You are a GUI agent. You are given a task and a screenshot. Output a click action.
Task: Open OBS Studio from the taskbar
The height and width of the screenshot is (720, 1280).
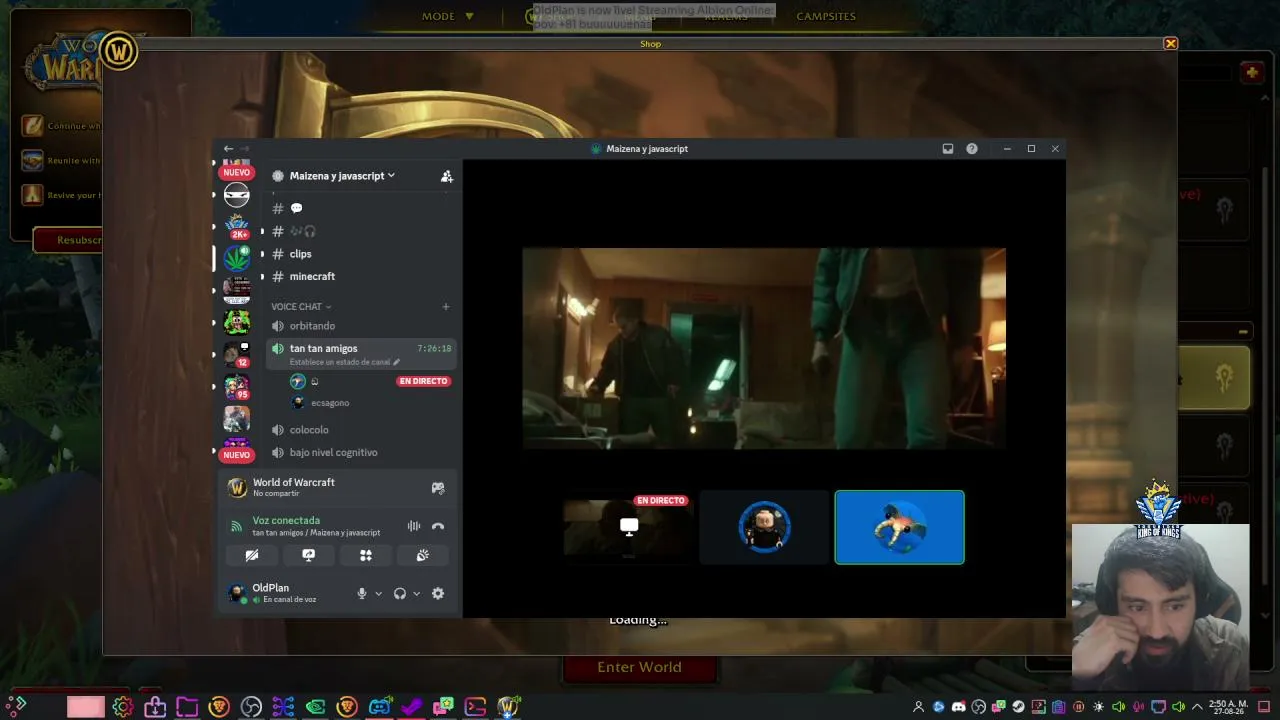pyautogui.click(x=251, y=707)
